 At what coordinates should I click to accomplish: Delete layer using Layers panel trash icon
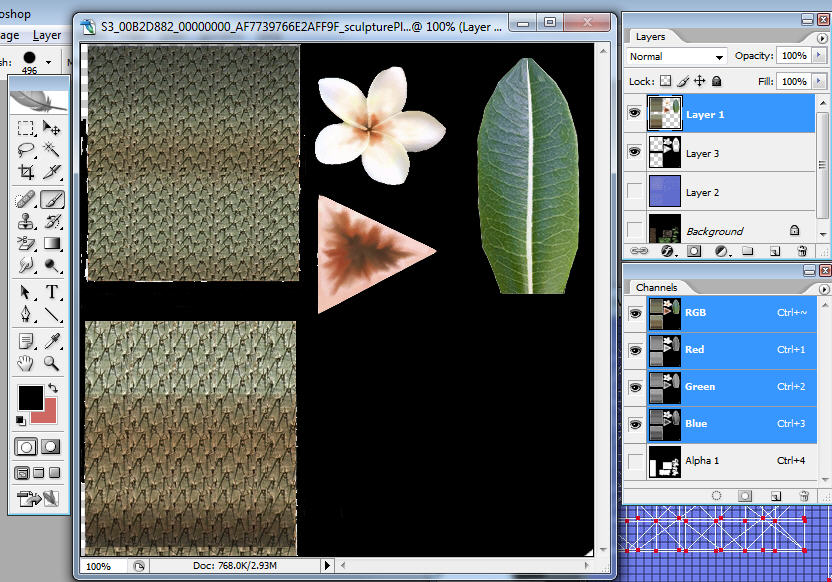click(x=803, y=251)
